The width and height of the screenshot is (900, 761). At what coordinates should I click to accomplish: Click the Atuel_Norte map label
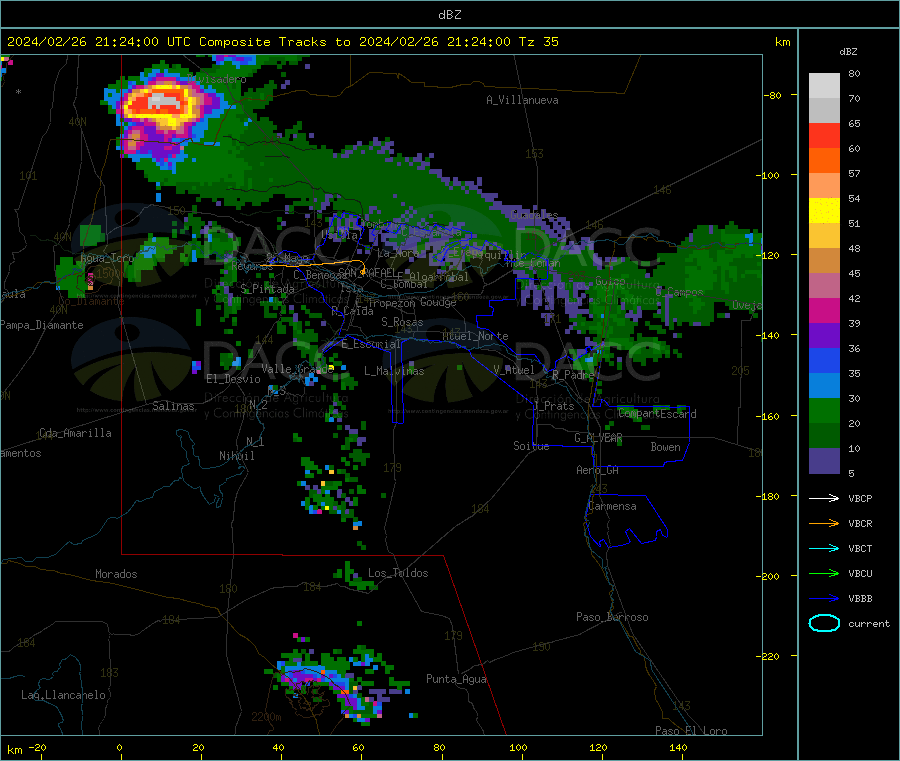[475, 336]
